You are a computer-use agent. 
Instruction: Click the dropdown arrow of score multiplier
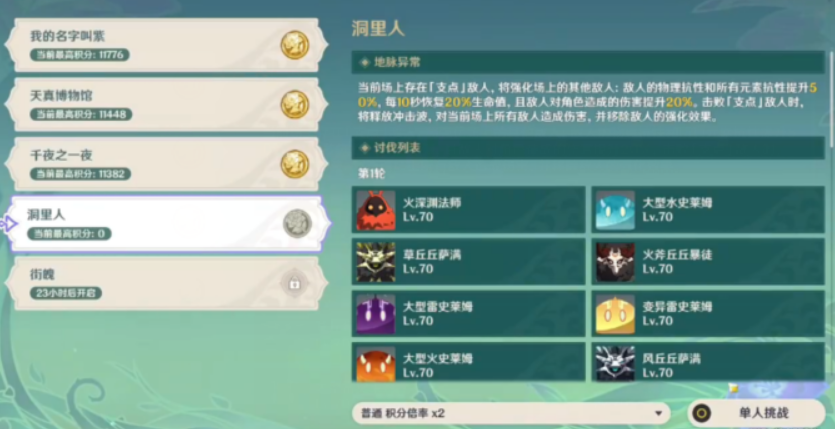pyautogui.click(x=659, y=414)
